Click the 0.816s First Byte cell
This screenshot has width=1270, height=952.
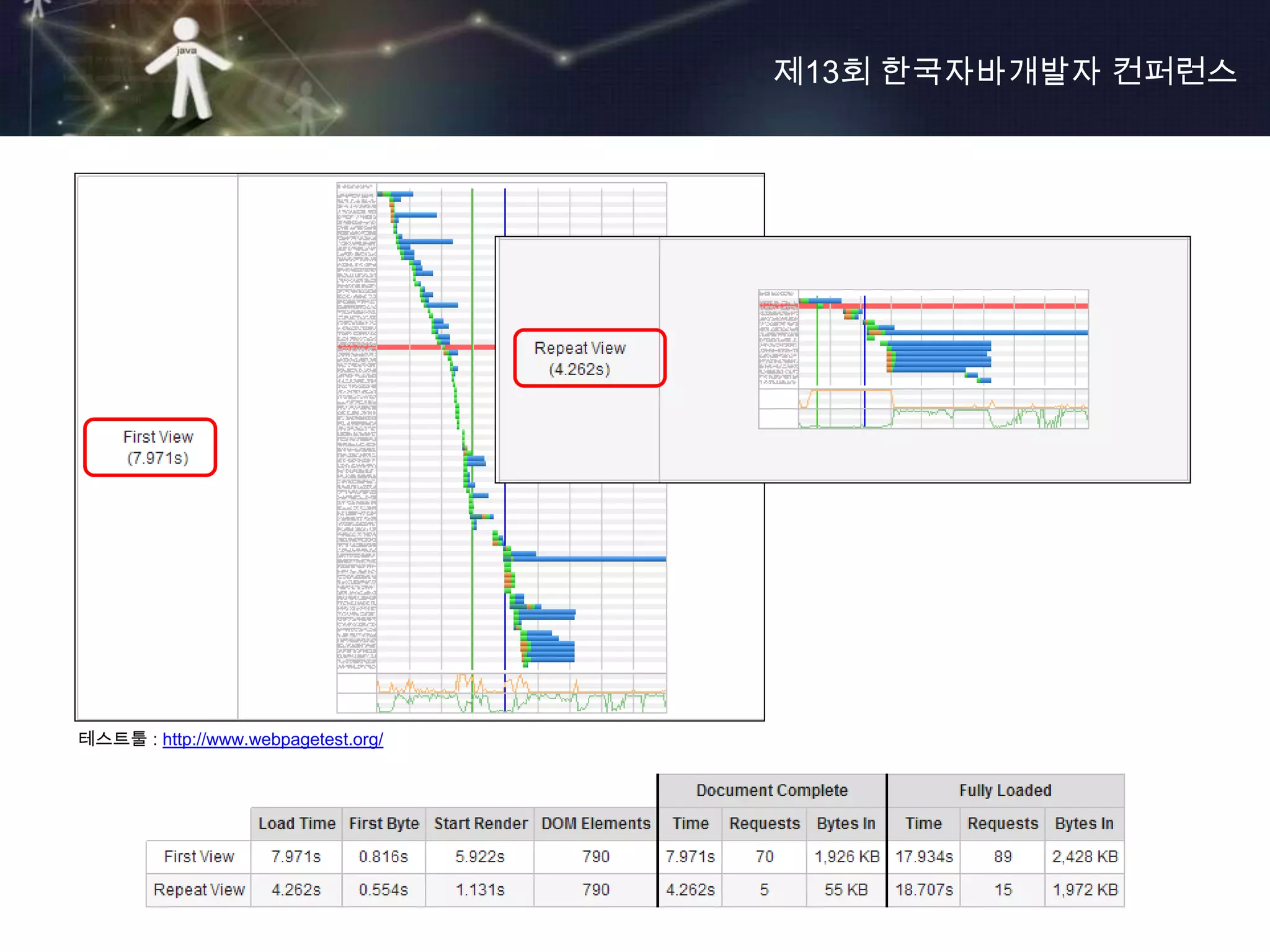click(384, 857)
